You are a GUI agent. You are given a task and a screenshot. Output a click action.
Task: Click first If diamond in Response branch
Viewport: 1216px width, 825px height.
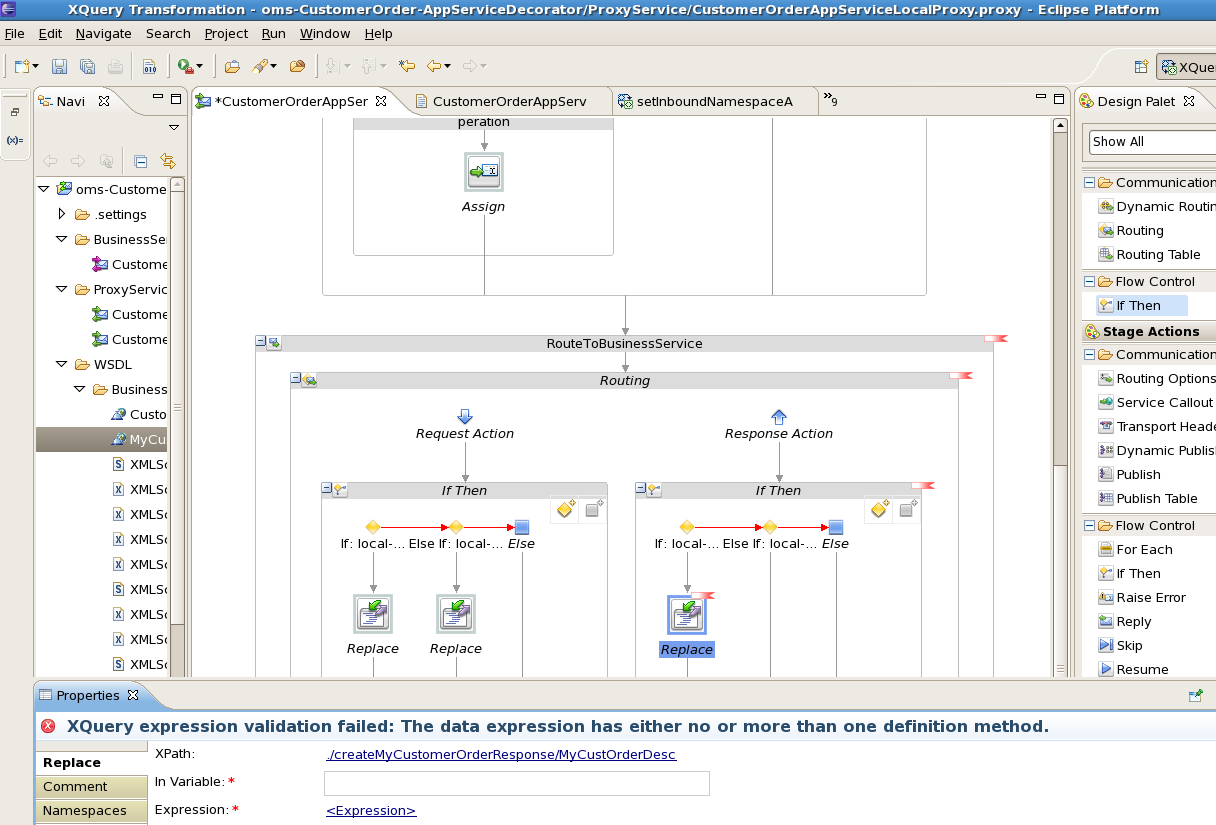(687, 527)
